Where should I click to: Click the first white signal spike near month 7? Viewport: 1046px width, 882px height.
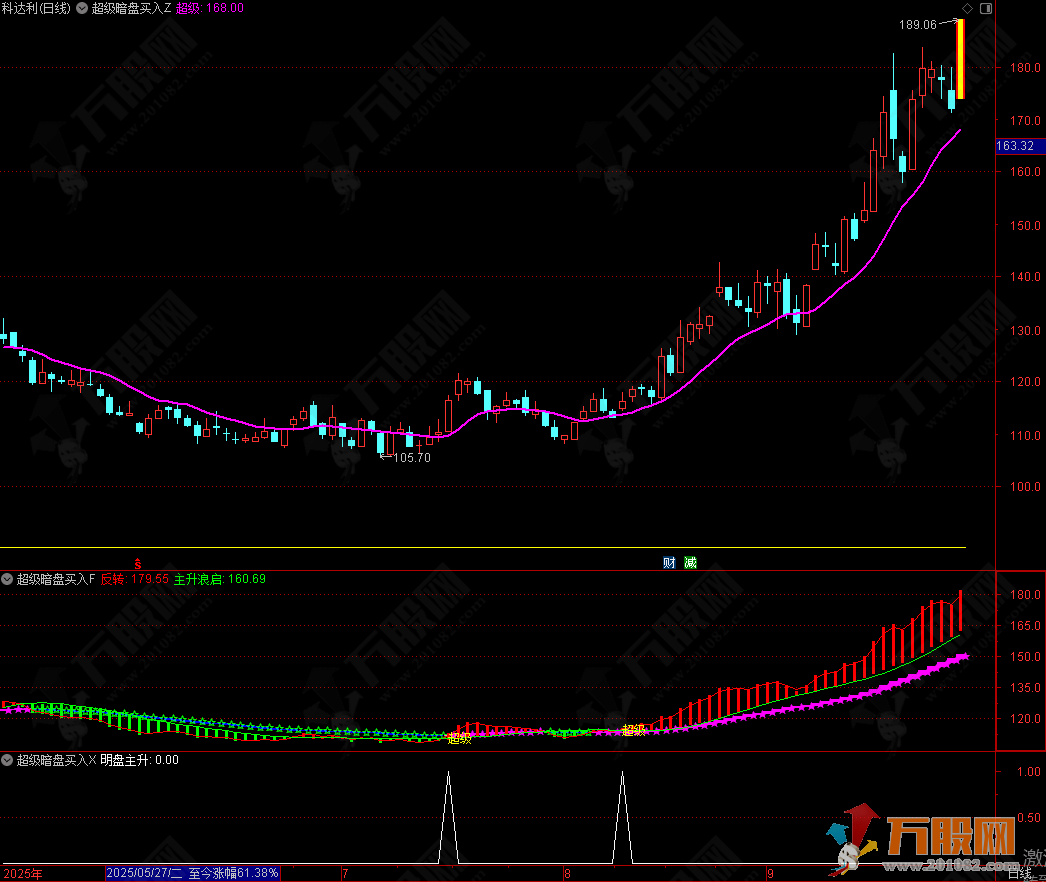point(448,817)
